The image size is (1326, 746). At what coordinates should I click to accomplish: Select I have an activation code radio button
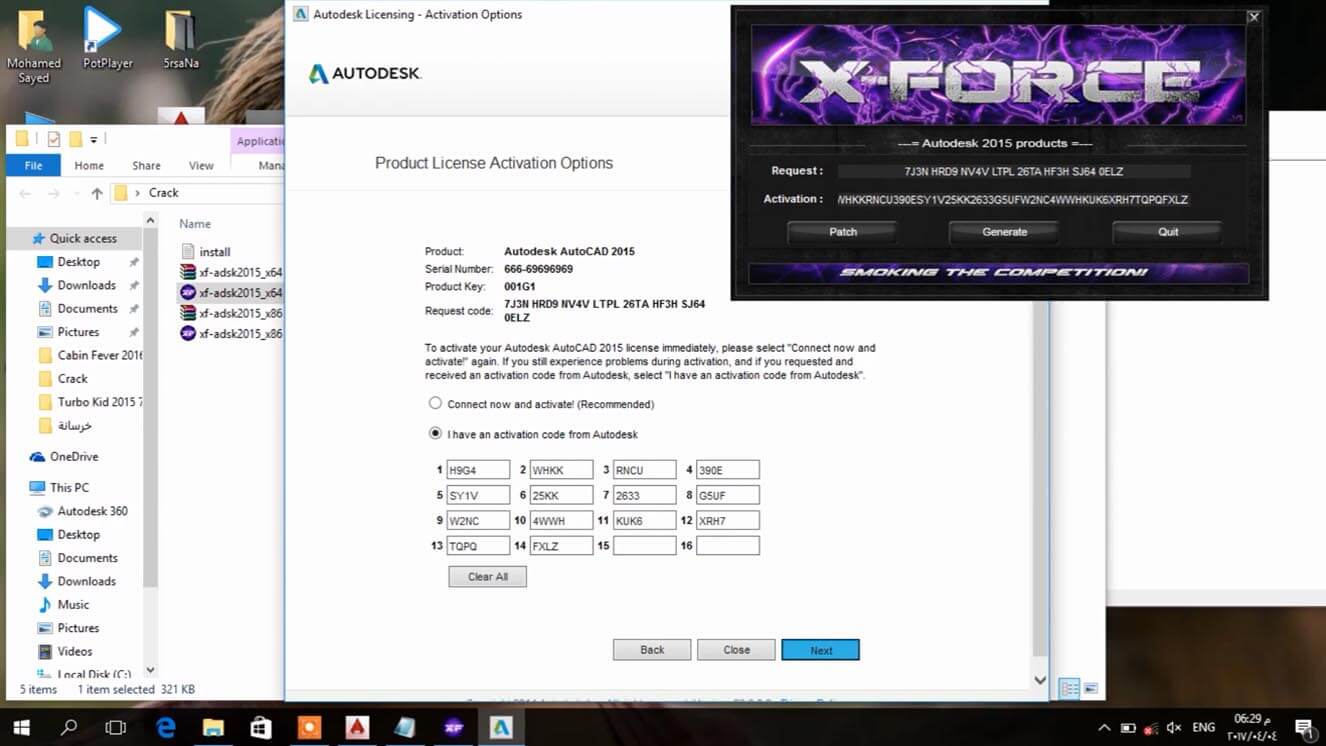435,434
